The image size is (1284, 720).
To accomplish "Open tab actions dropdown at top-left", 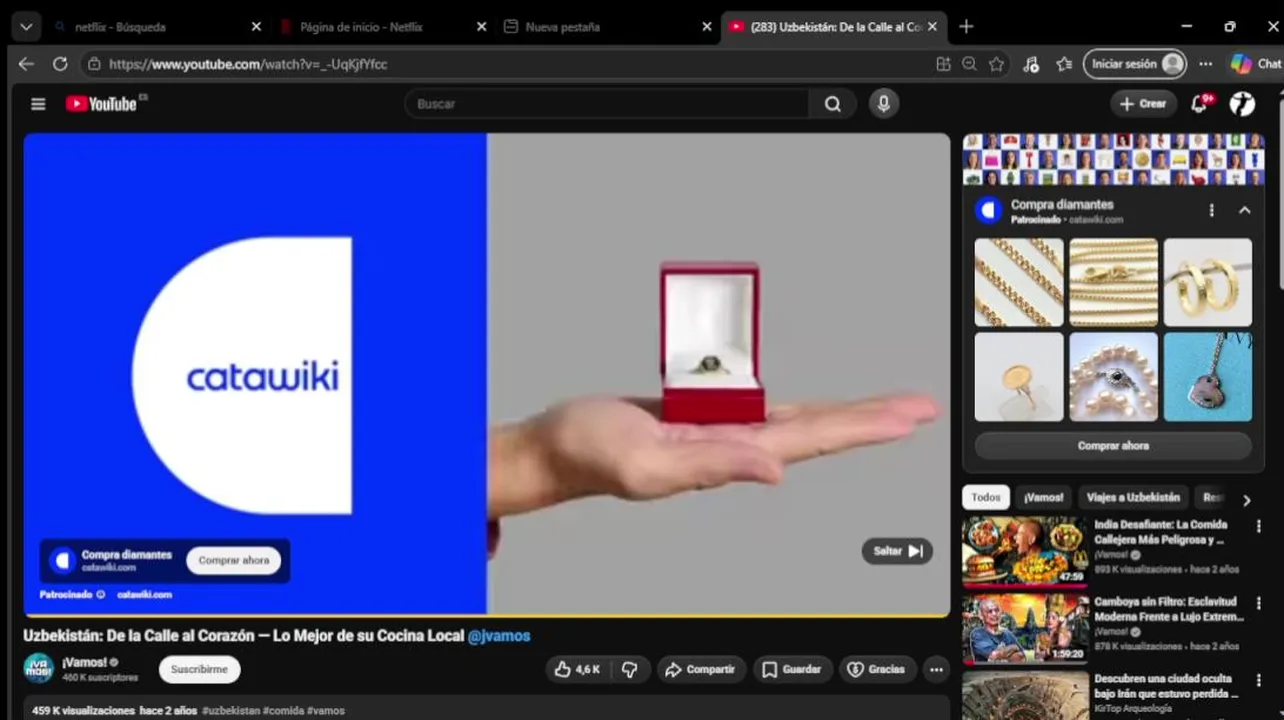I will [25, 27].
